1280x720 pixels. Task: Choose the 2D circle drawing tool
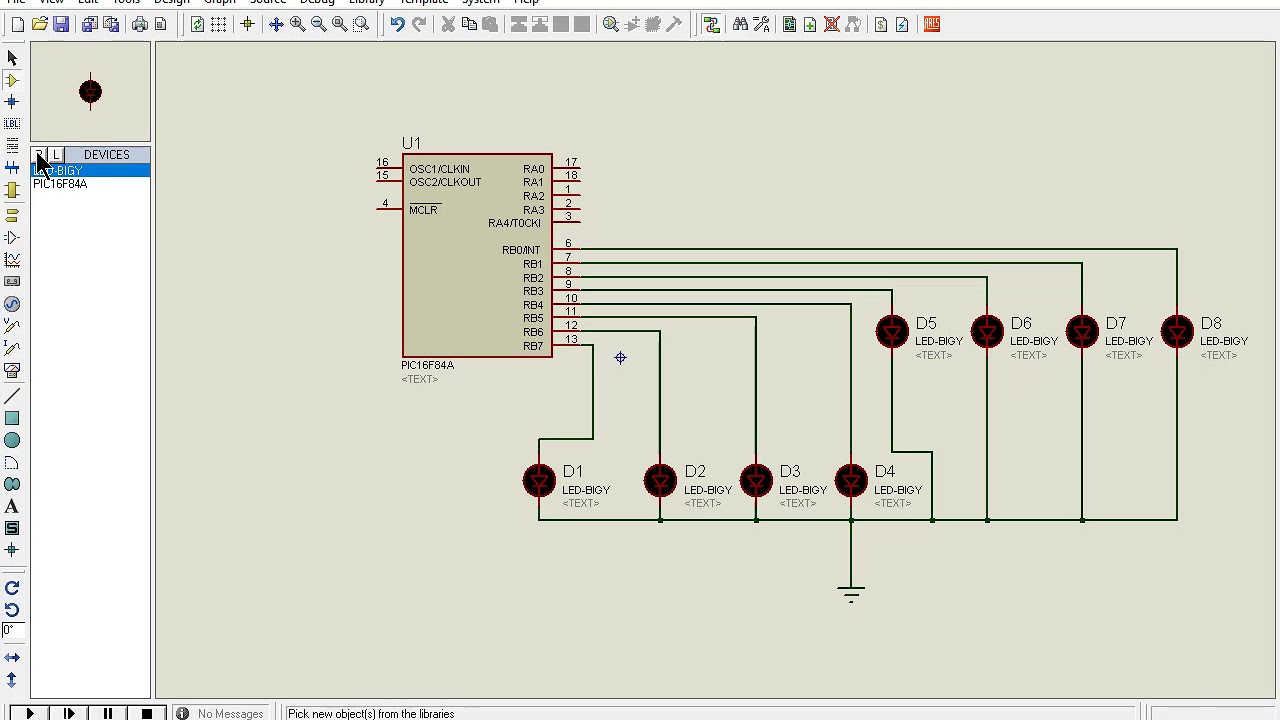pyautogui.click(x=12, y=441)
